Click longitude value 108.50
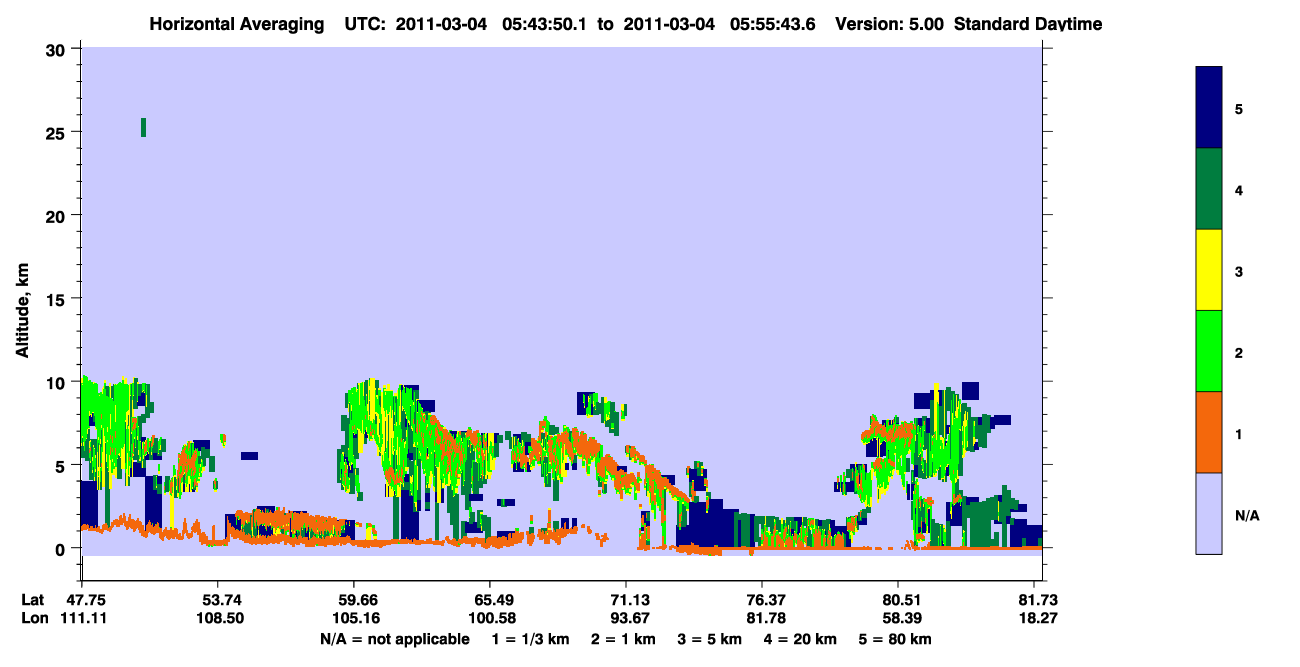 click(x=217, y=618)
